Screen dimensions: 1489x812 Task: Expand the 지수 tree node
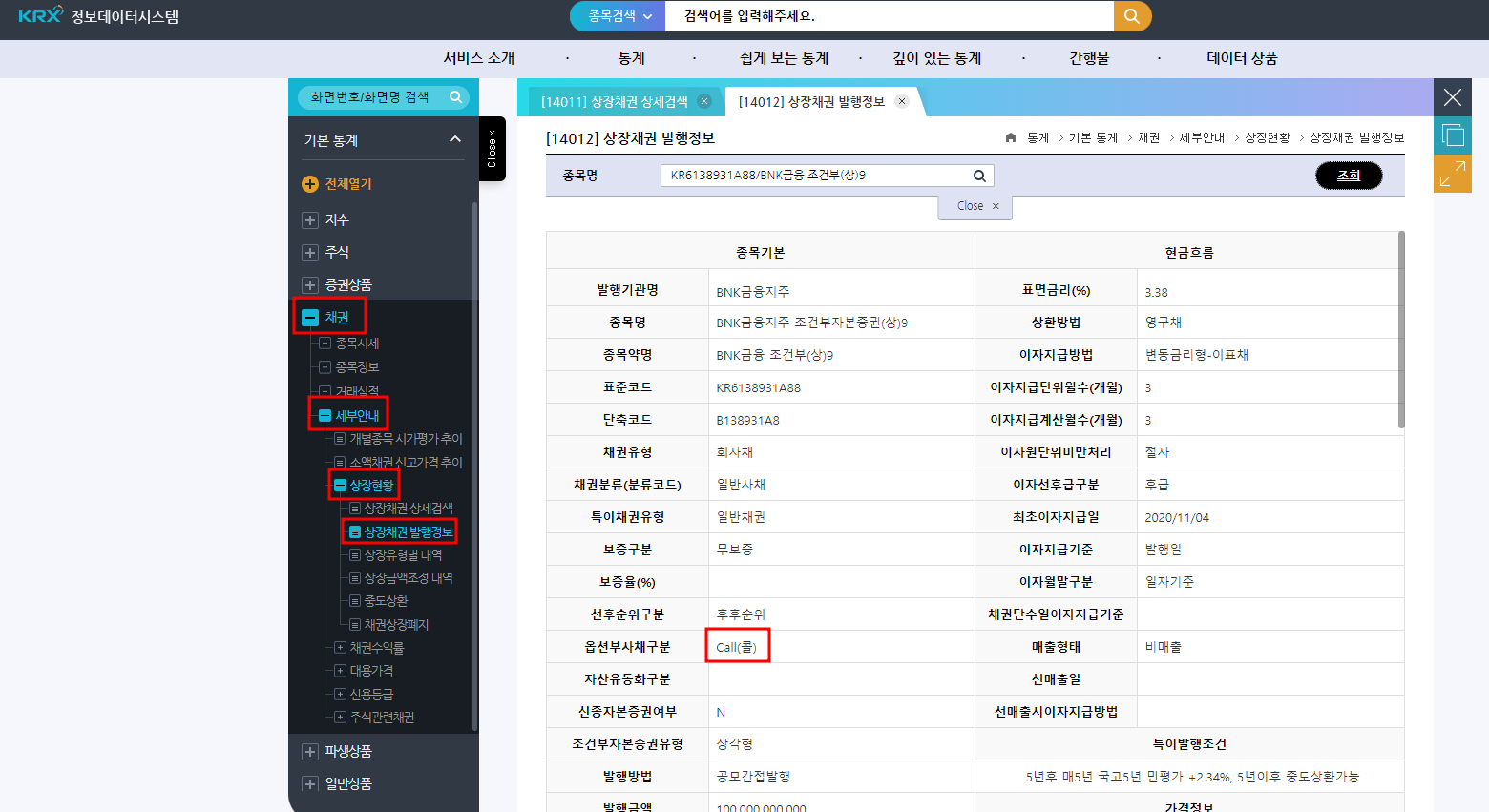(309, 220)
